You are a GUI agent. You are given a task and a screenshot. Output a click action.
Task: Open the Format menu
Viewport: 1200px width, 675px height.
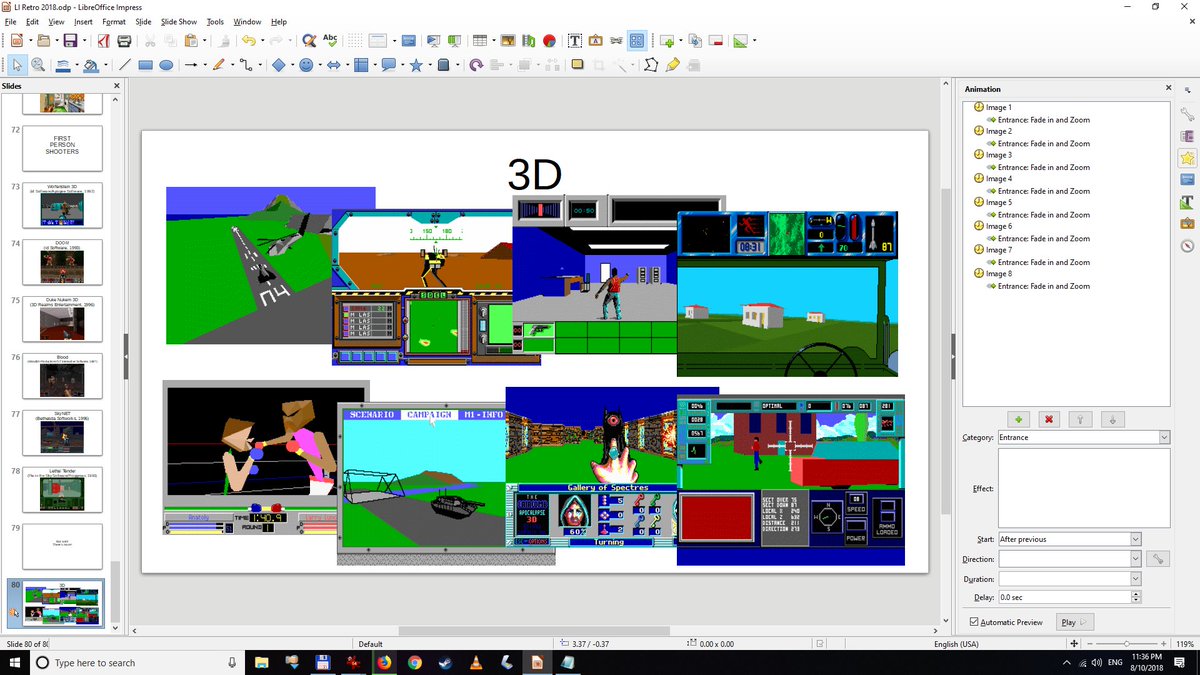pos(114,21)
